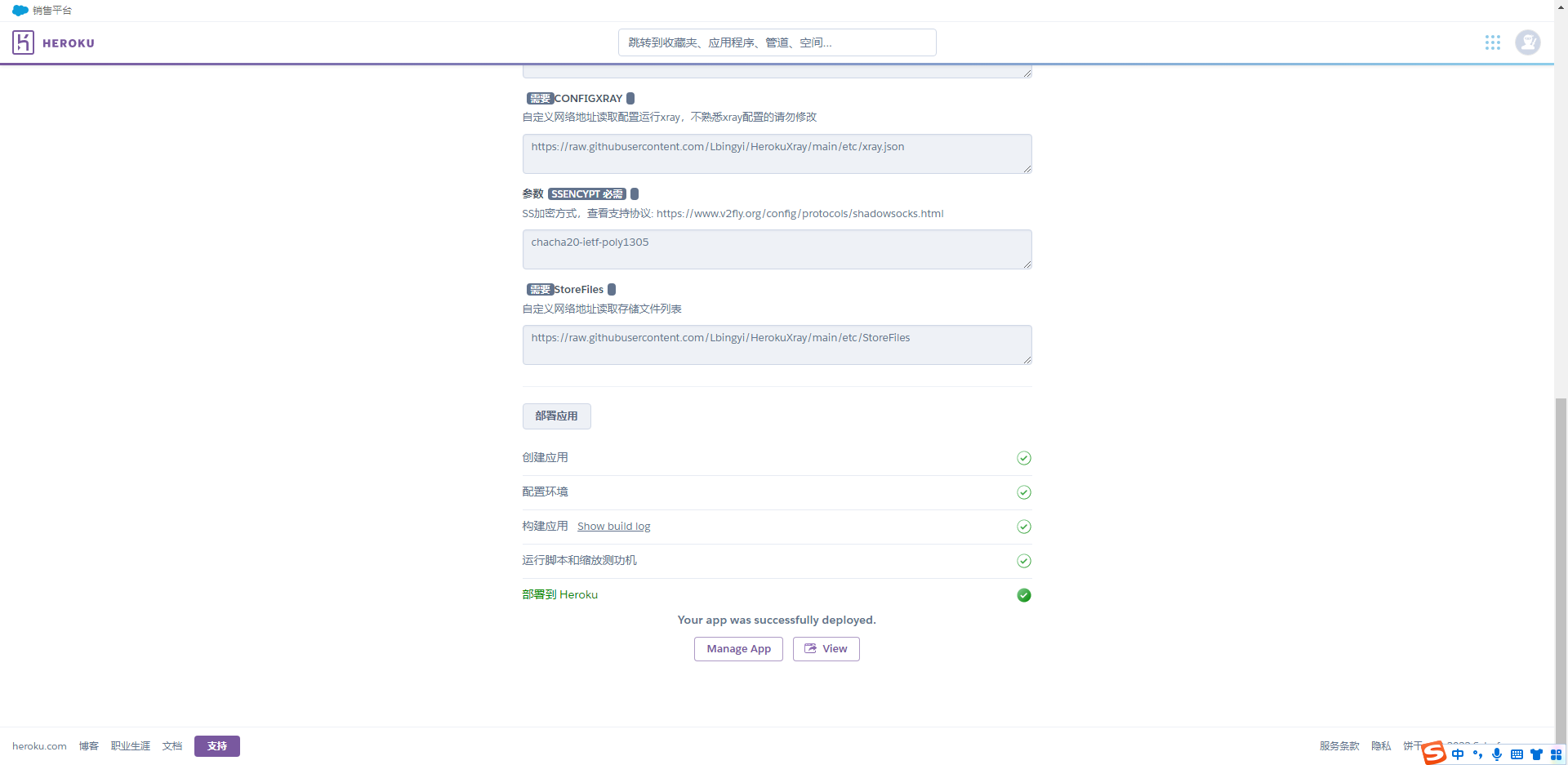Click the 部署到 Heroku green checkmark
This screenshot has width=1568, height=765.
[1024, 595]
